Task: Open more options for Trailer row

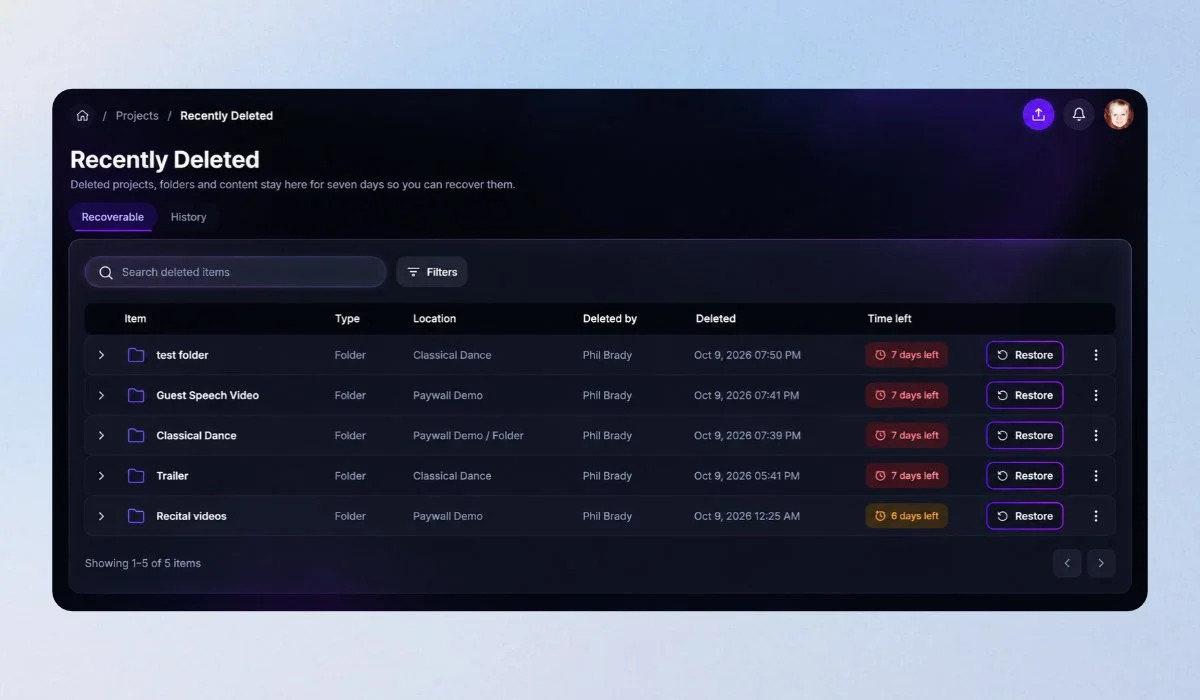Action: [1096, 476]
